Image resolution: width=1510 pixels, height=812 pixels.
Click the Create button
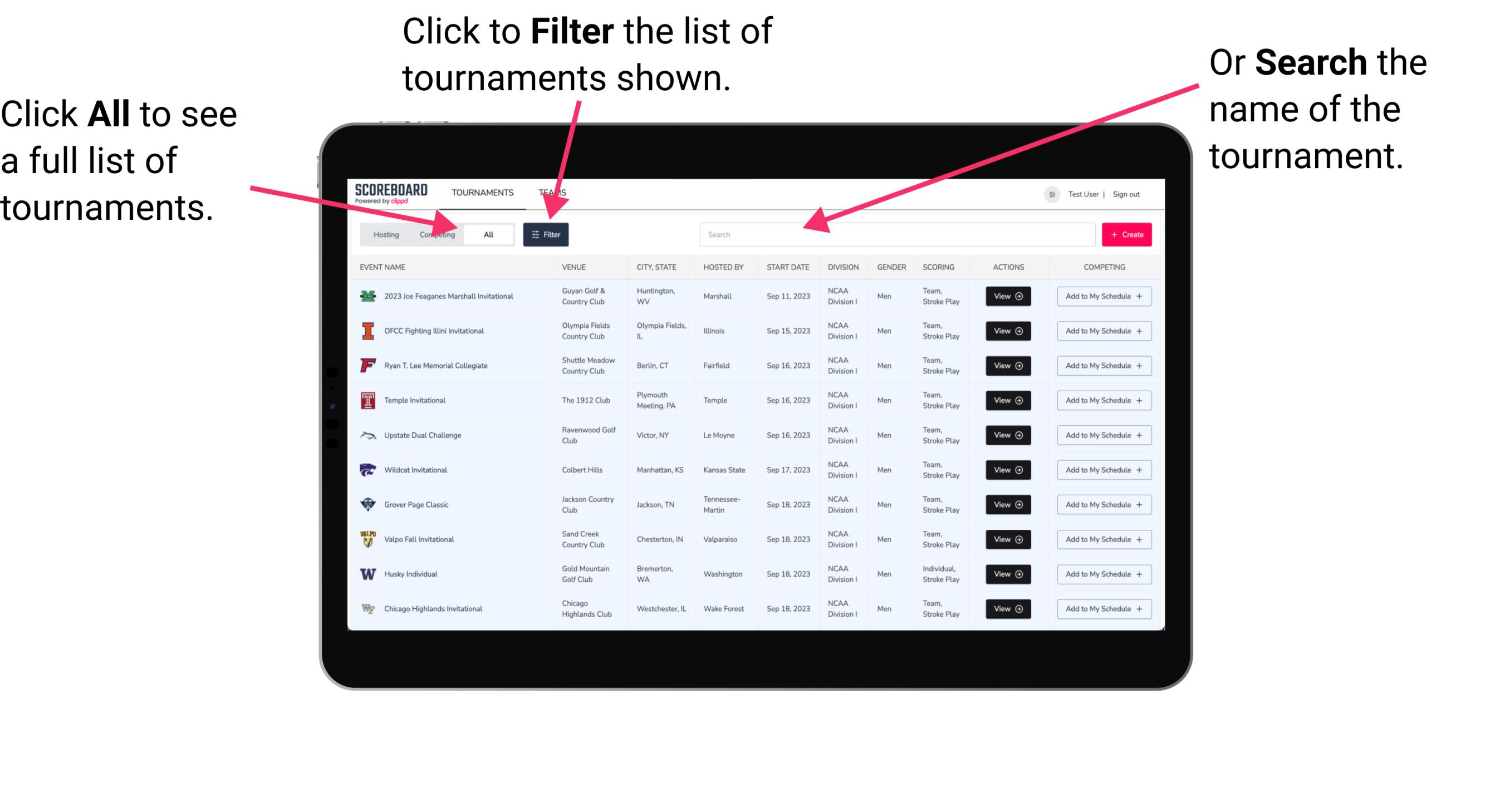pyautogui.click(x=1127, y=234)
